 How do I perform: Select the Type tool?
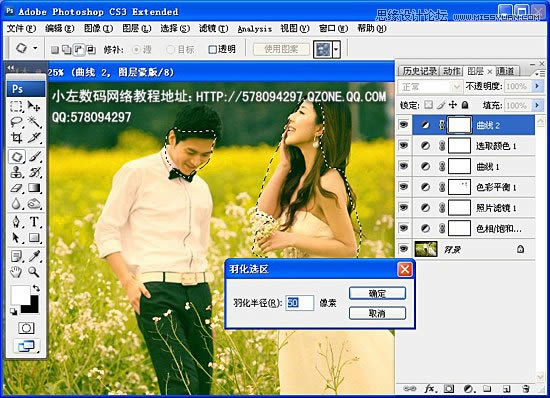tap(34, 222)
